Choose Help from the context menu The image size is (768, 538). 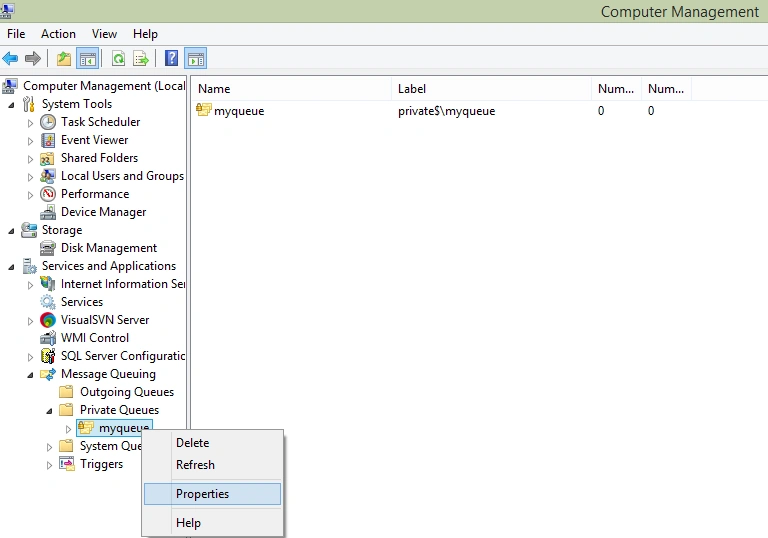213,523
